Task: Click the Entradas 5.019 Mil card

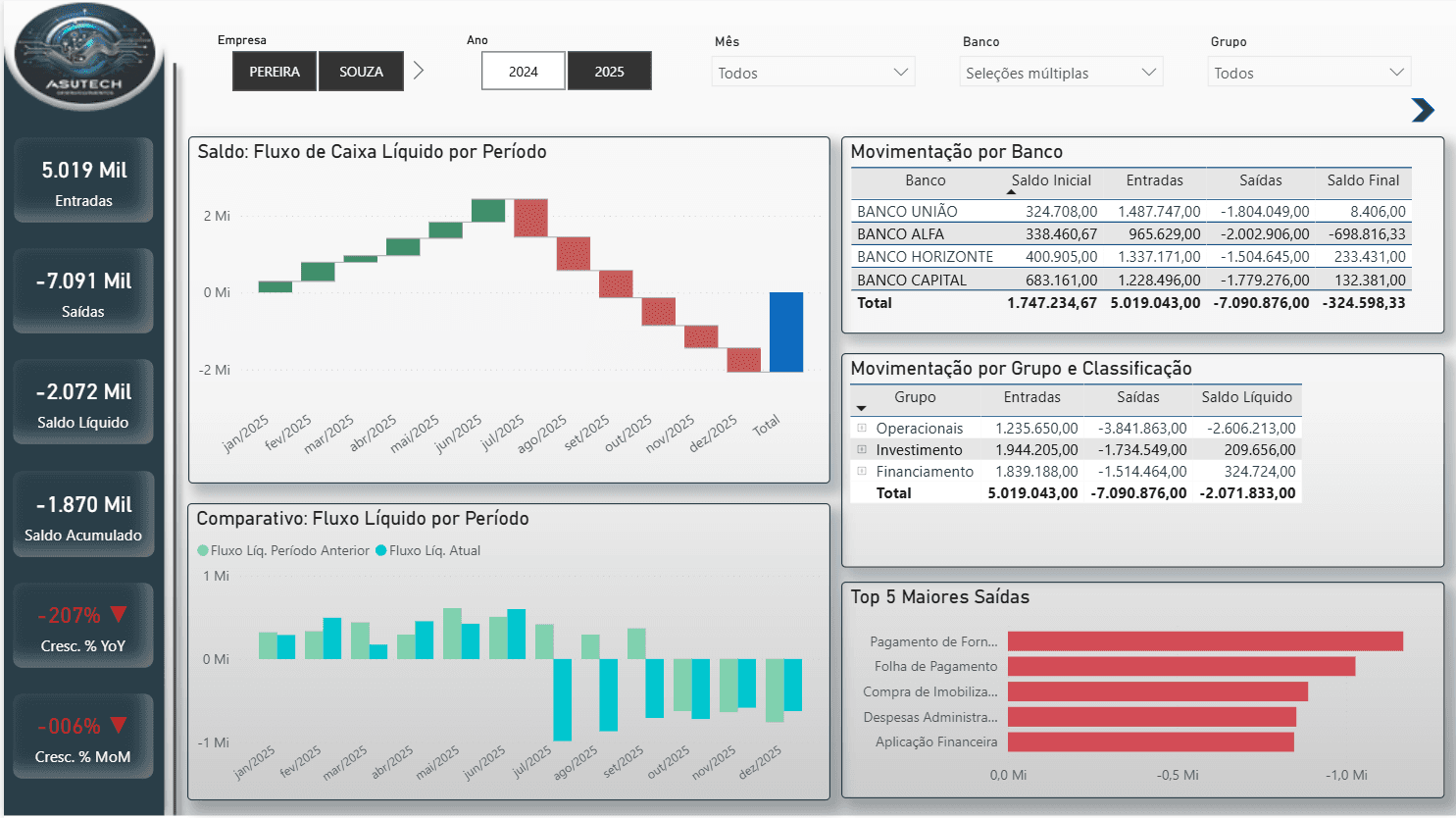Action: (x=83, y=180)
